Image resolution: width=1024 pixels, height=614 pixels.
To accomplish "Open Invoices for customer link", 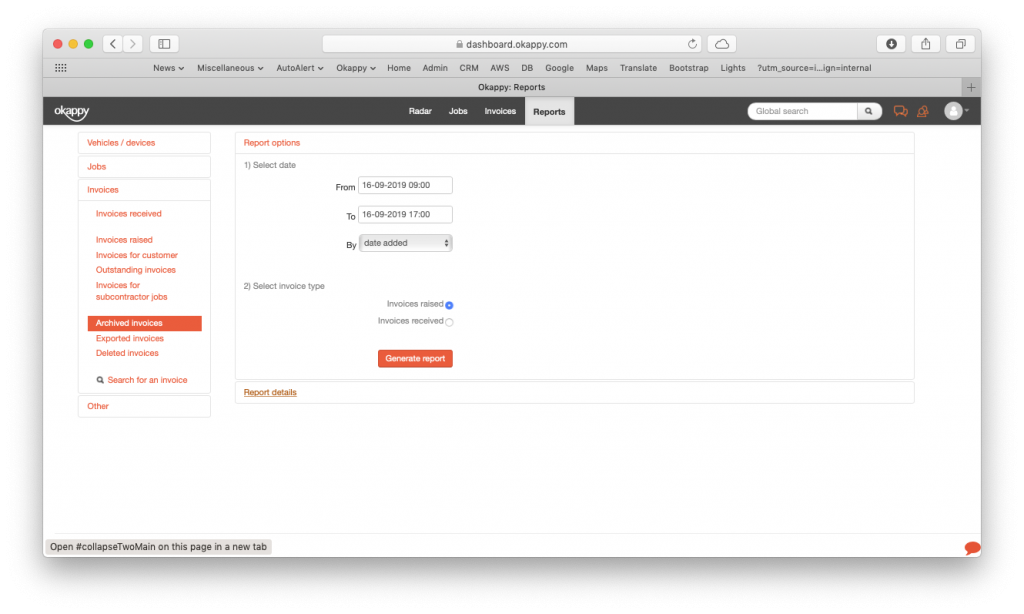I will [x=136, y=255].
